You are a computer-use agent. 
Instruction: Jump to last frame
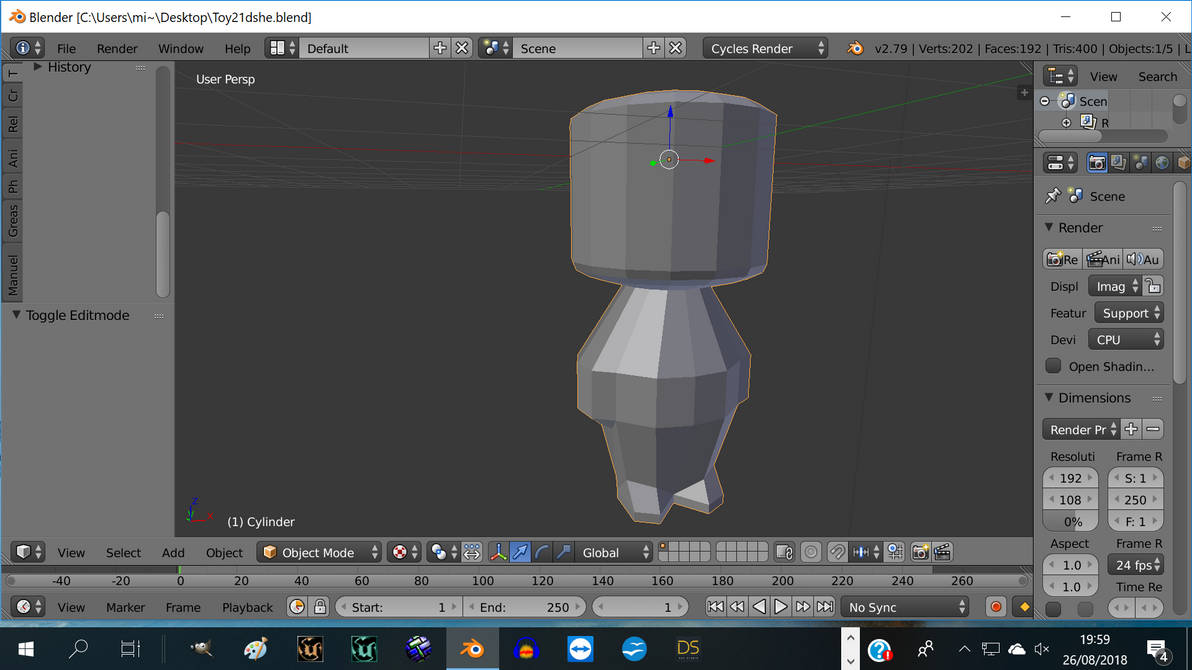coord(825,607)
